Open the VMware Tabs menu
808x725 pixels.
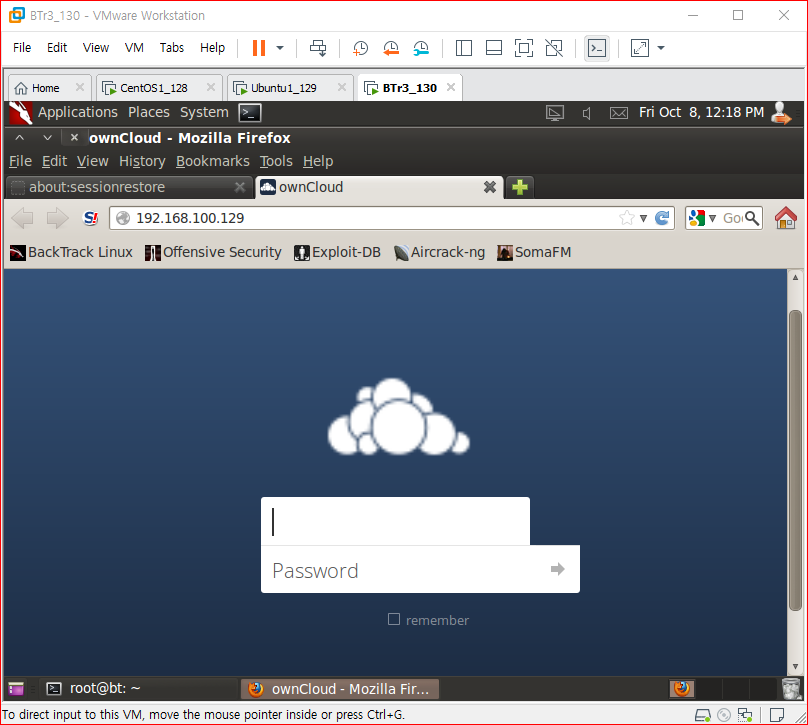point(172,47)
